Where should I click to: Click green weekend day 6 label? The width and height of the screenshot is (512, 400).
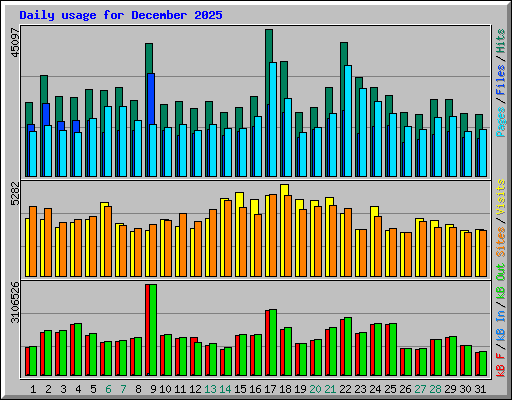click(x=108, y=389)
